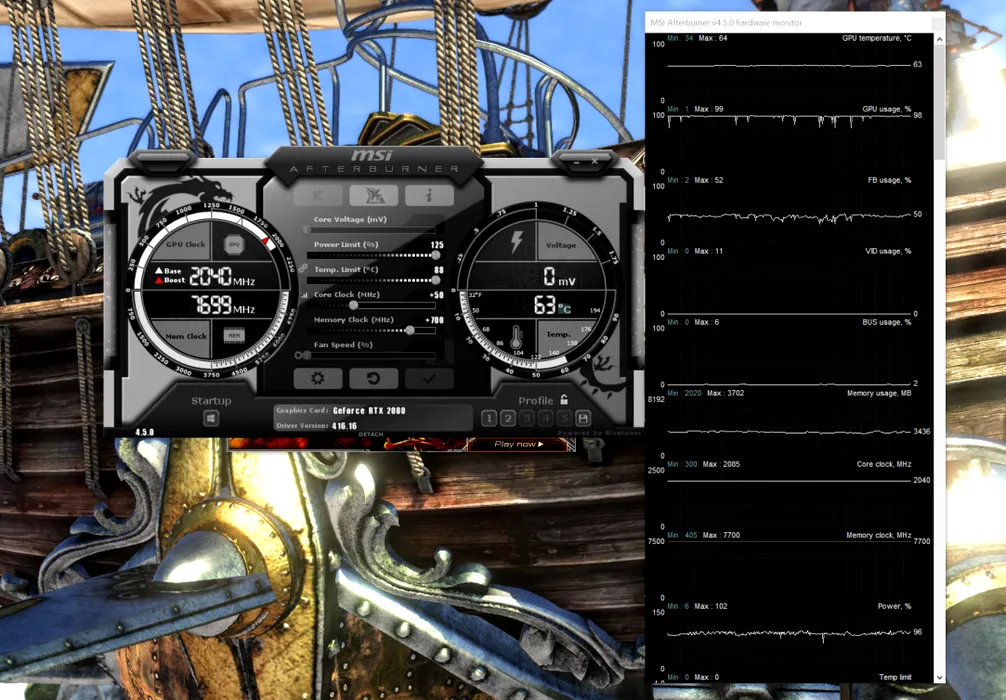Click the link icon beside Temp. Limit
The image size is (1006, 700).
pyautogui.click(x=302, y=270)
